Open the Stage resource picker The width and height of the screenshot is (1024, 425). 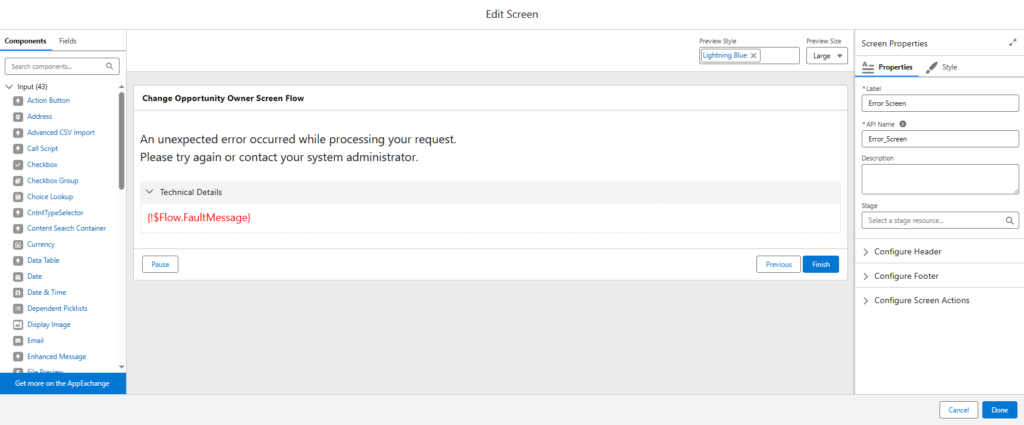click(940, 221)
